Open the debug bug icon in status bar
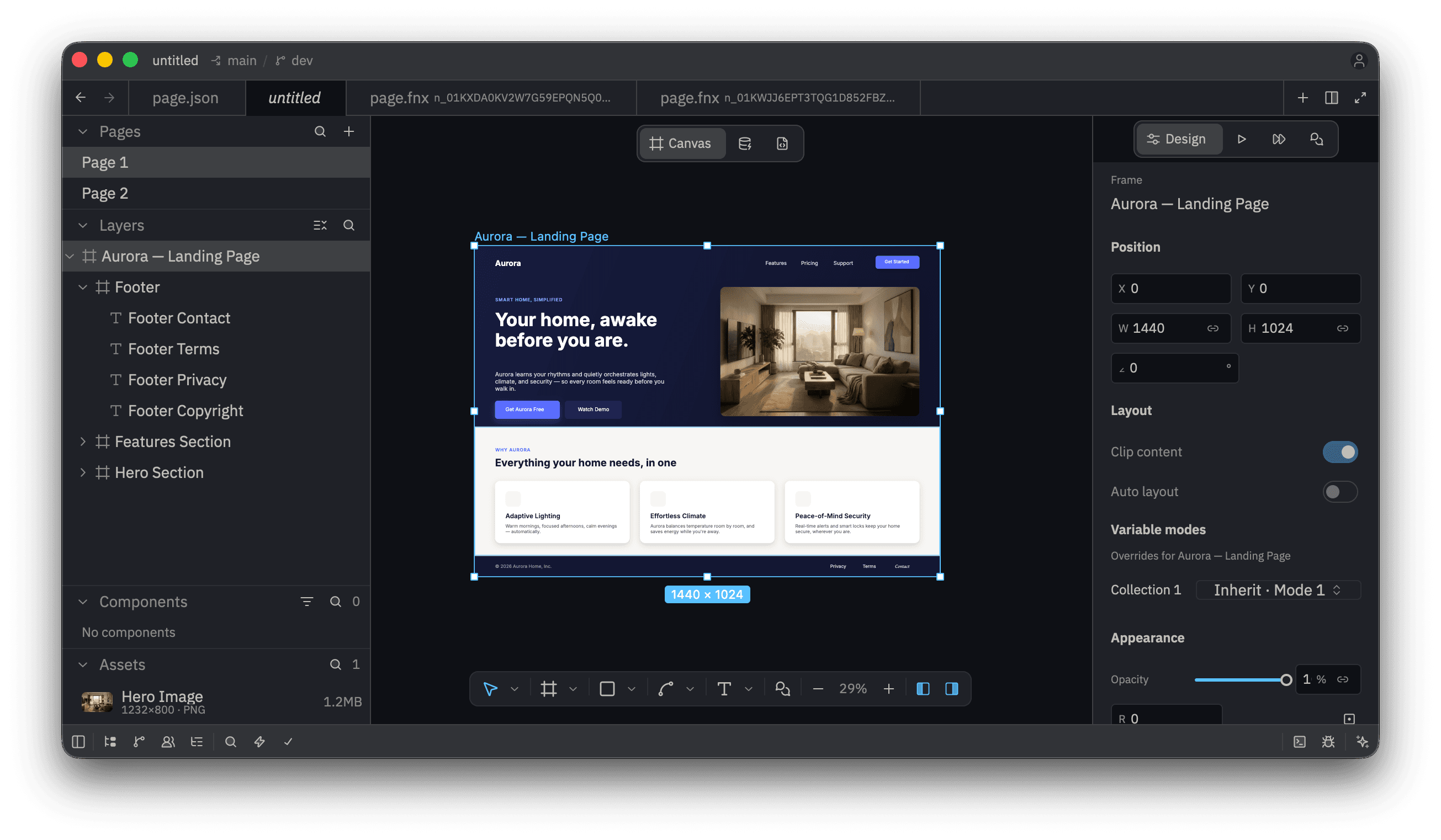1441x840 pixels. click(1328, 742)
